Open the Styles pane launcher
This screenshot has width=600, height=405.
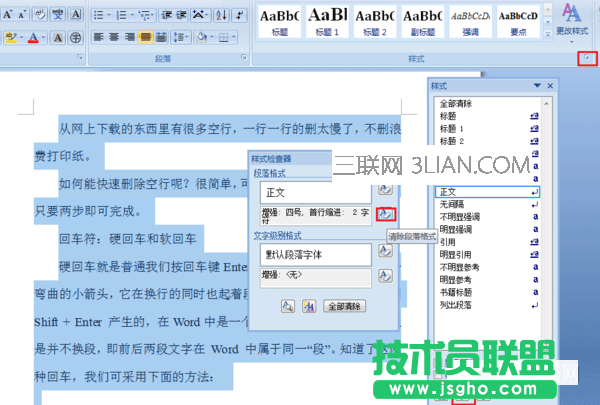[x=587, y=58]
